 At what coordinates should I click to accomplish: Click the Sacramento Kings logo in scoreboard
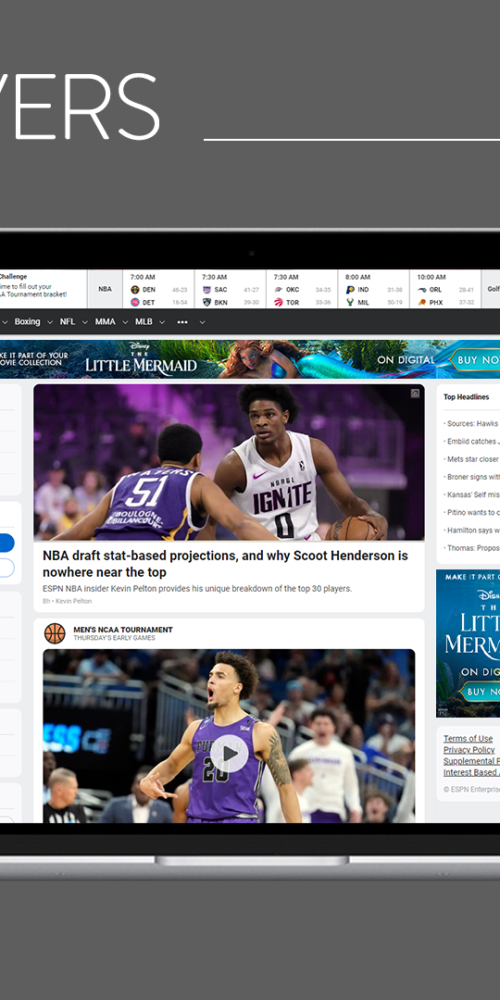pos(207,290)
